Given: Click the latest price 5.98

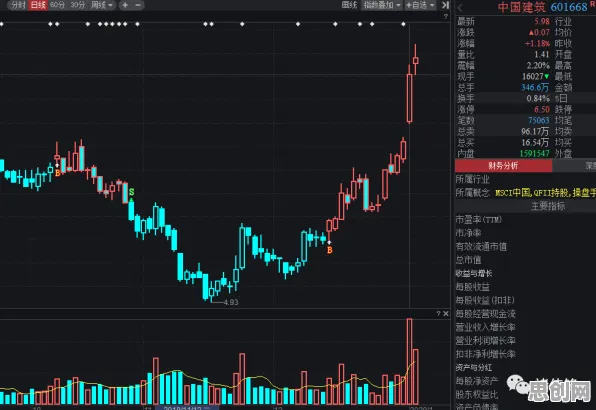Looking at the screenshot, I should point(542,22).
